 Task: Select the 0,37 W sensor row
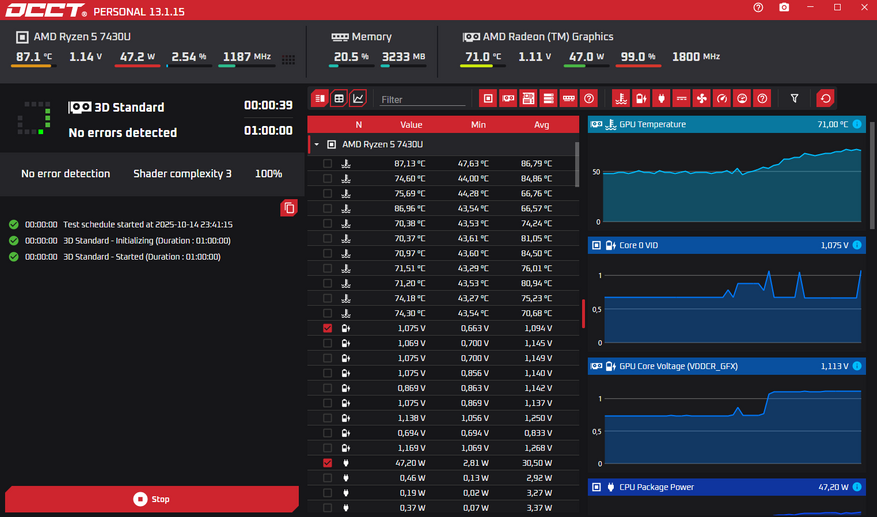pyautogui.click(x=443, y=508)
